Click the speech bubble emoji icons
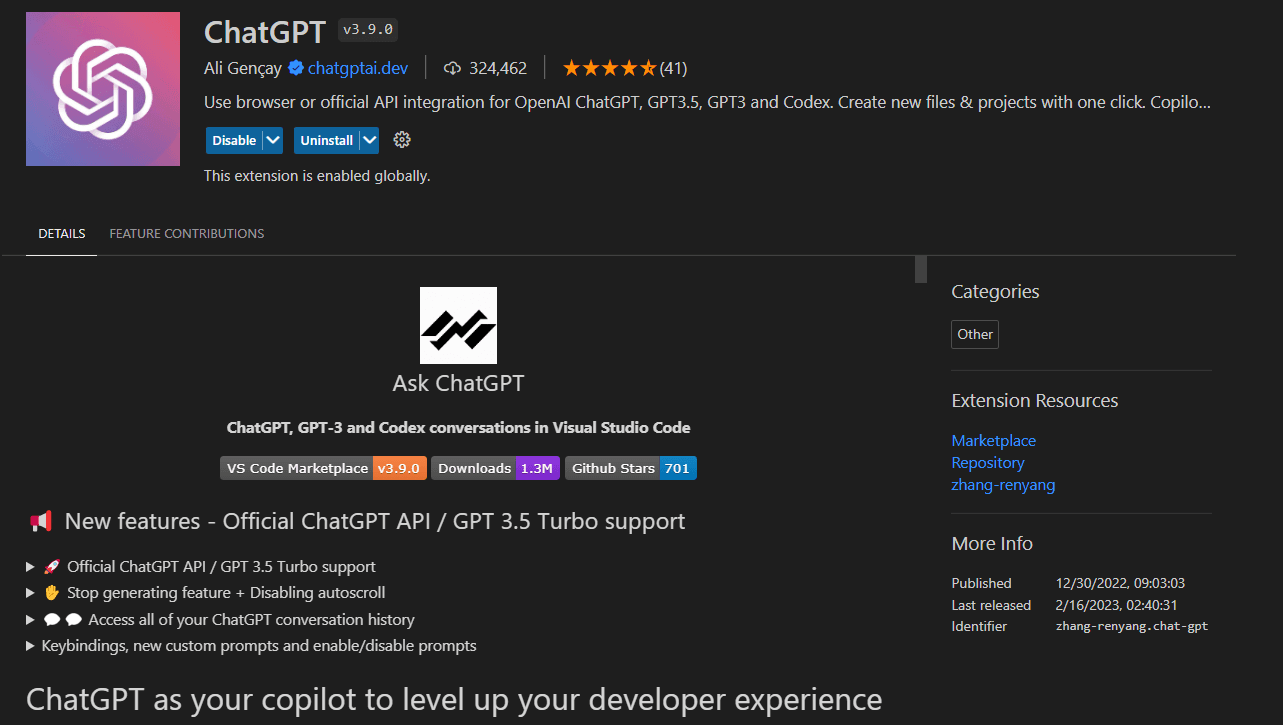 click(x=63, y=619)
